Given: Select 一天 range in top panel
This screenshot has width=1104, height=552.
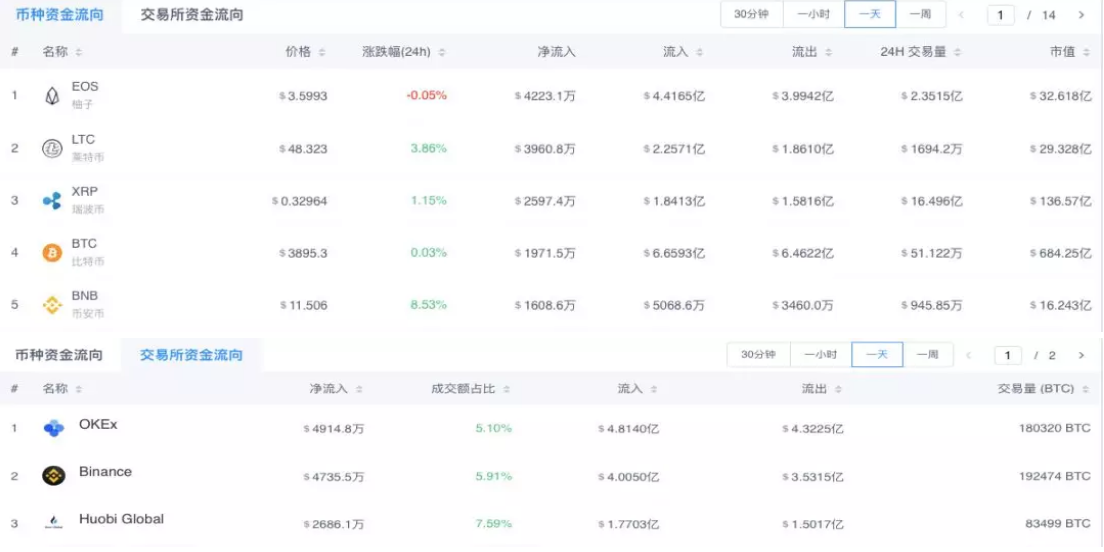Looking at the screenshot, I should pyautogui.click(x=870, y=14).
